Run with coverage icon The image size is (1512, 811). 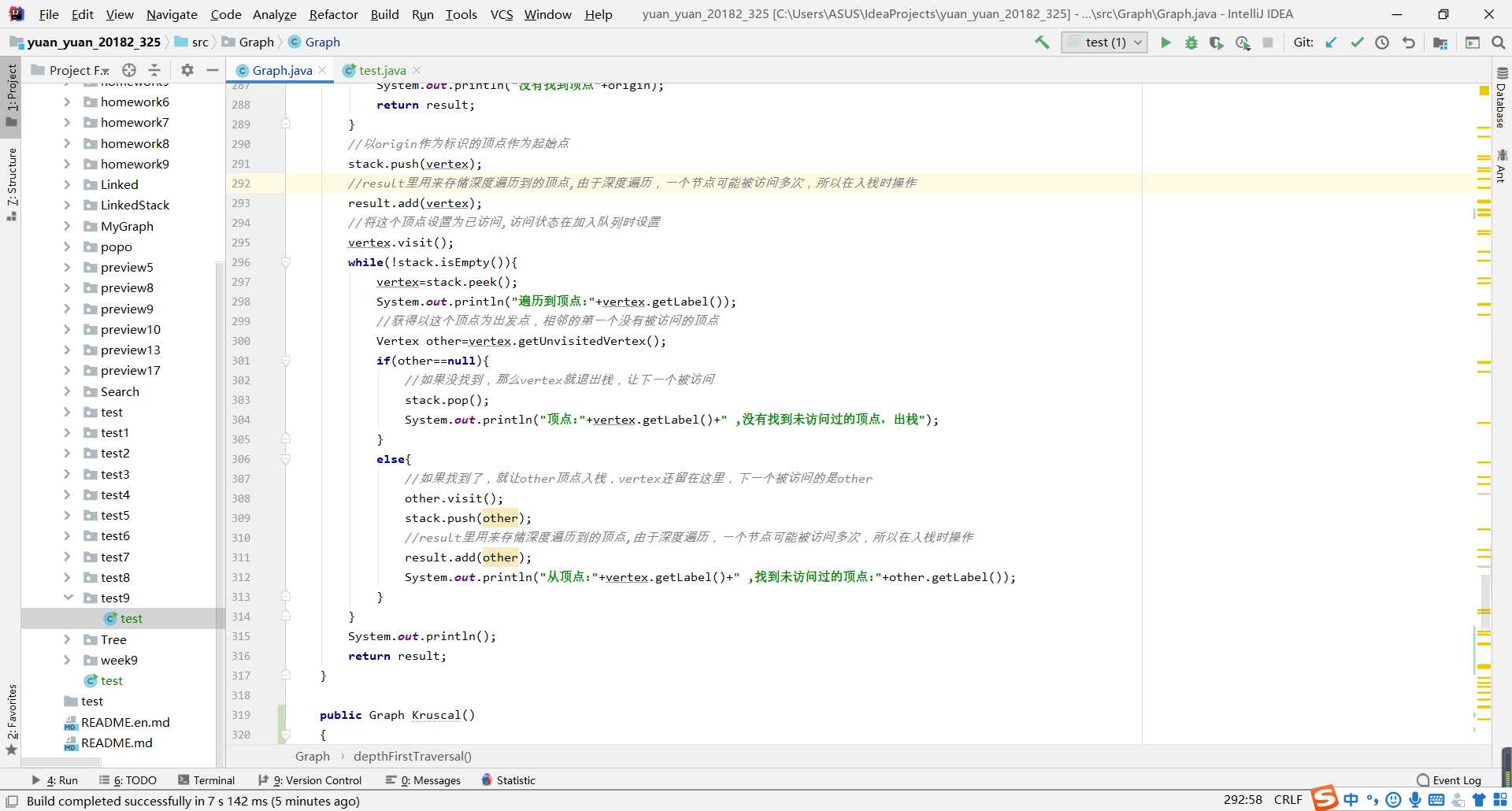click(x=1217, y=43)
